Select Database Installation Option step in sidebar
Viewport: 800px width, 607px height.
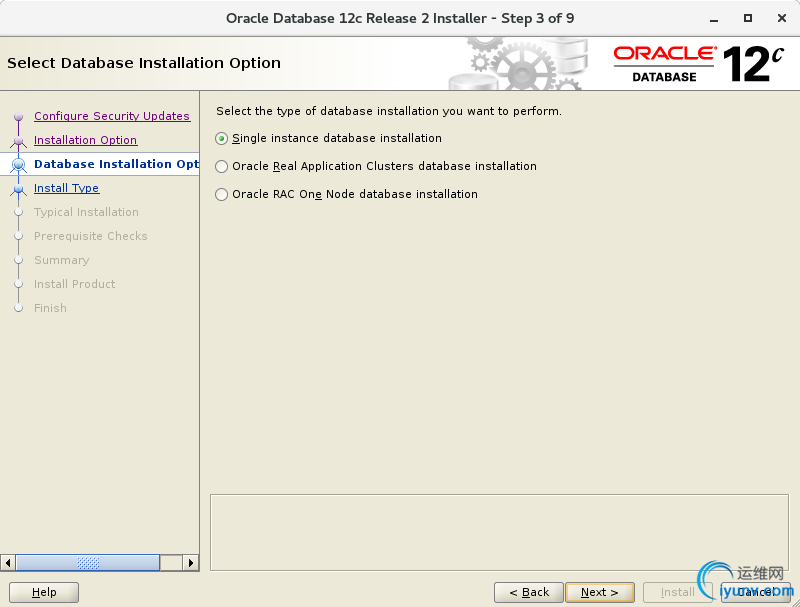116,164
